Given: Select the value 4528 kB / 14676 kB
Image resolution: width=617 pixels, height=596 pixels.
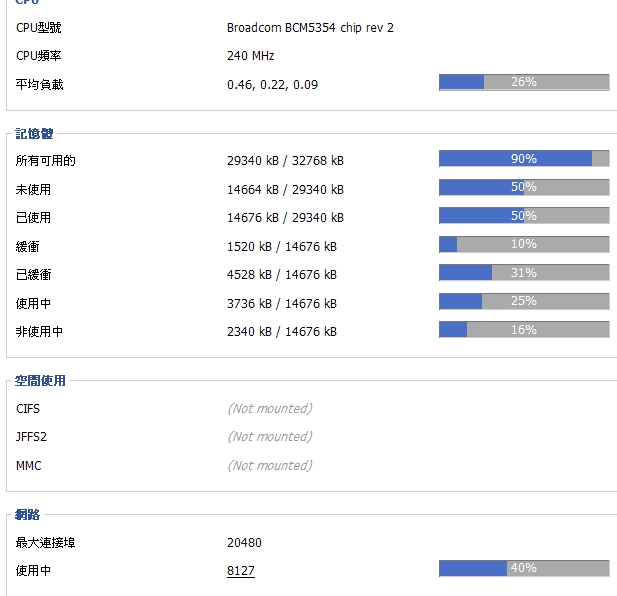Looking at the screenshot, I should 282,275.
